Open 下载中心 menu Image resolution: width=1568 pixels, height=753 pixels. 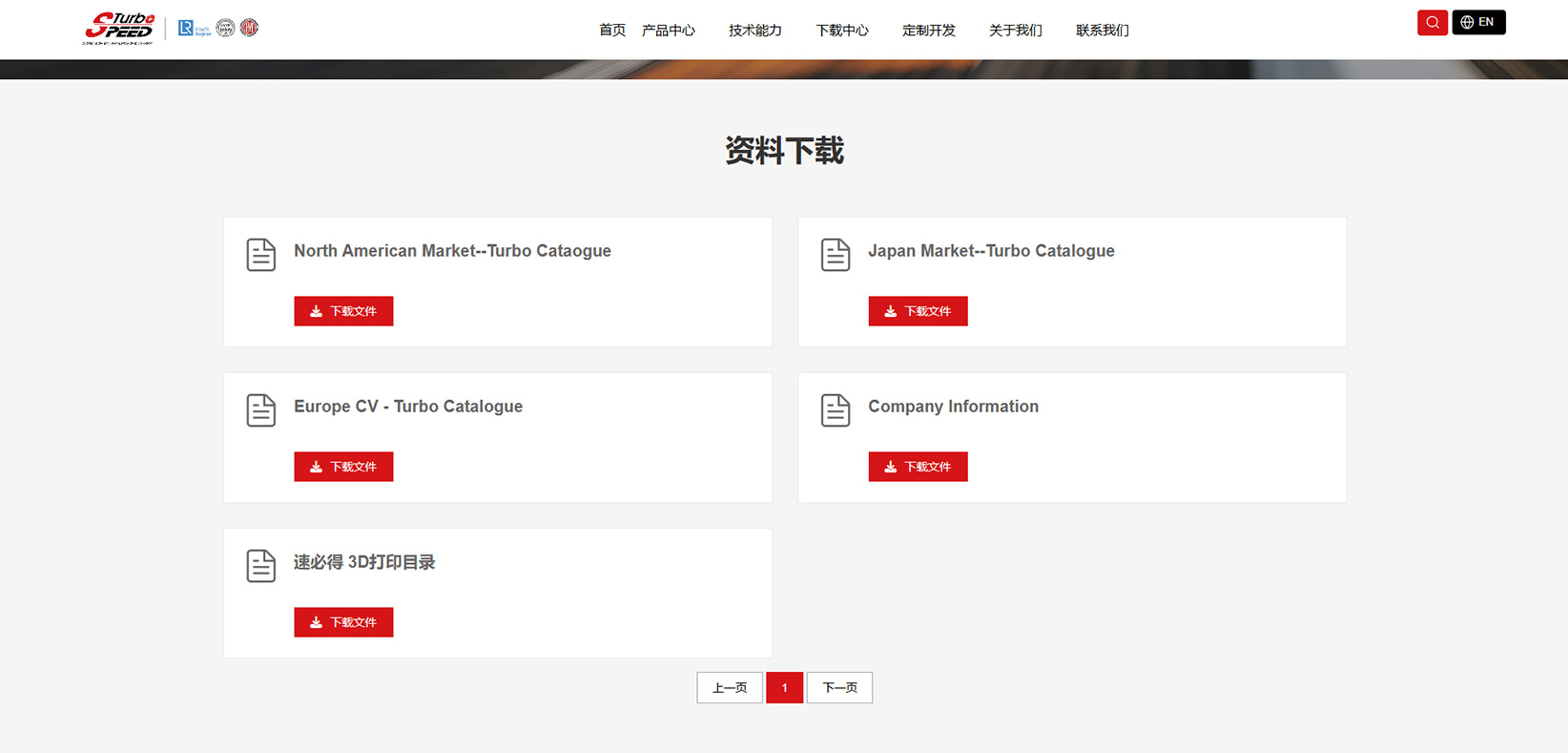(x=842, y=31)
